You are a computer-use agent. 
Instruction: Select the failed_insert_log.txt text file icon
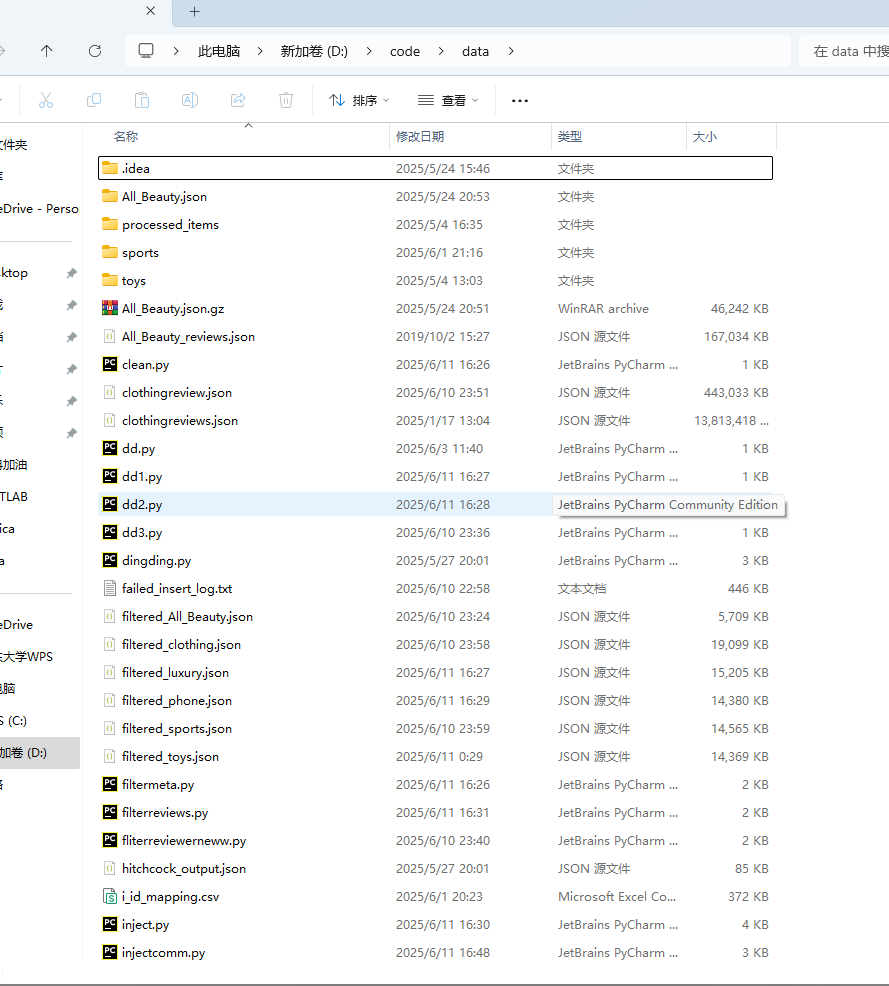pos(110,588)
